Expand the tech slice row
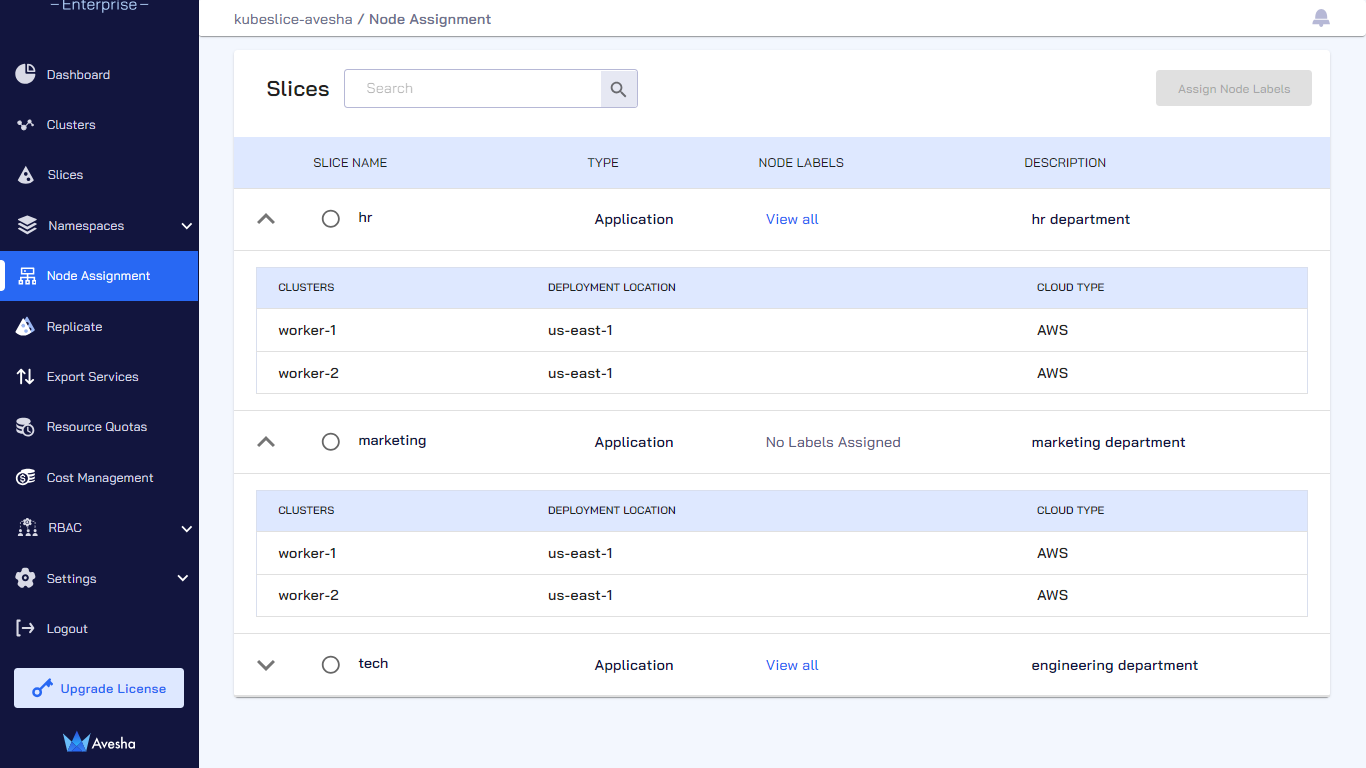The image size is (1366, 768). pyautogui.click(x=266, y=665)
